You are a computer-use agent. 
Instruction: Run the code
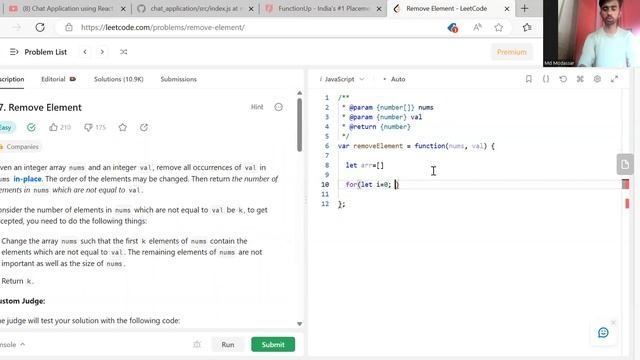(x=228, y=344)
